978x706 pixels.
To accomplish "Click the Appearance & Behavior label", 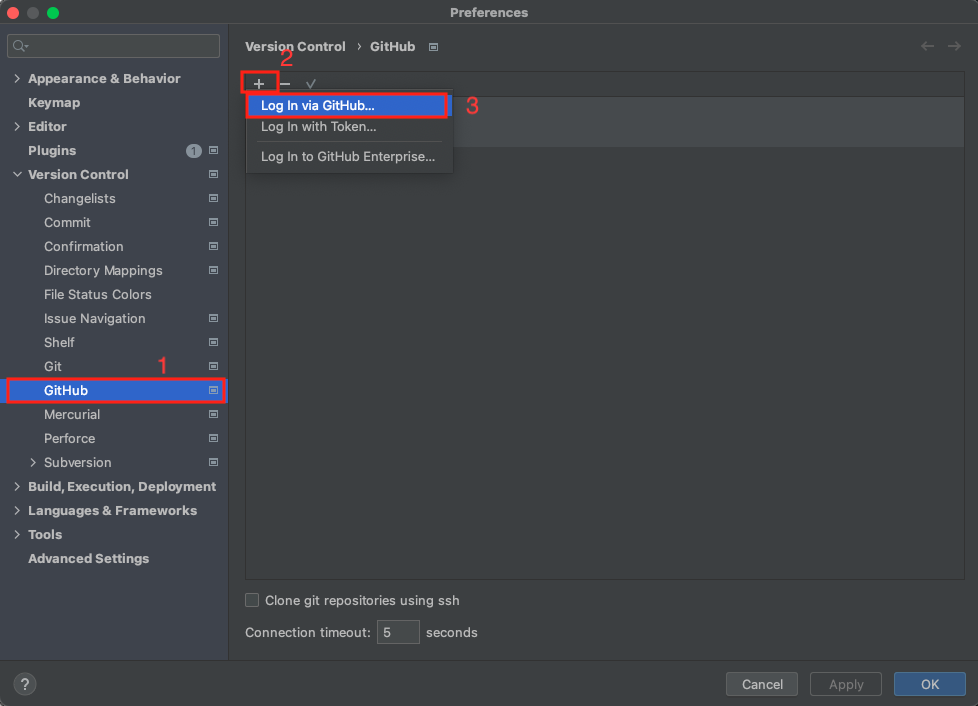I will pos(104,79).
